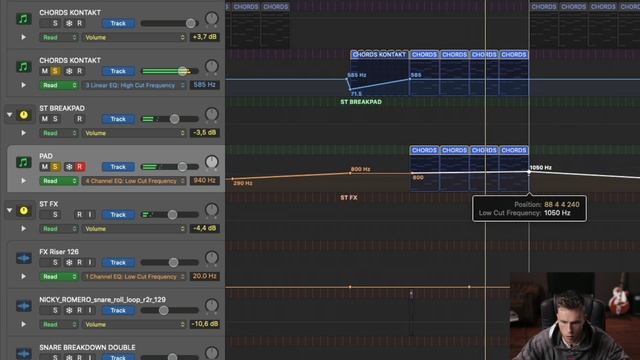640x360 pixels.
Task: Disable record on the PAD track's red R button
Action: (x=80, y=167)
